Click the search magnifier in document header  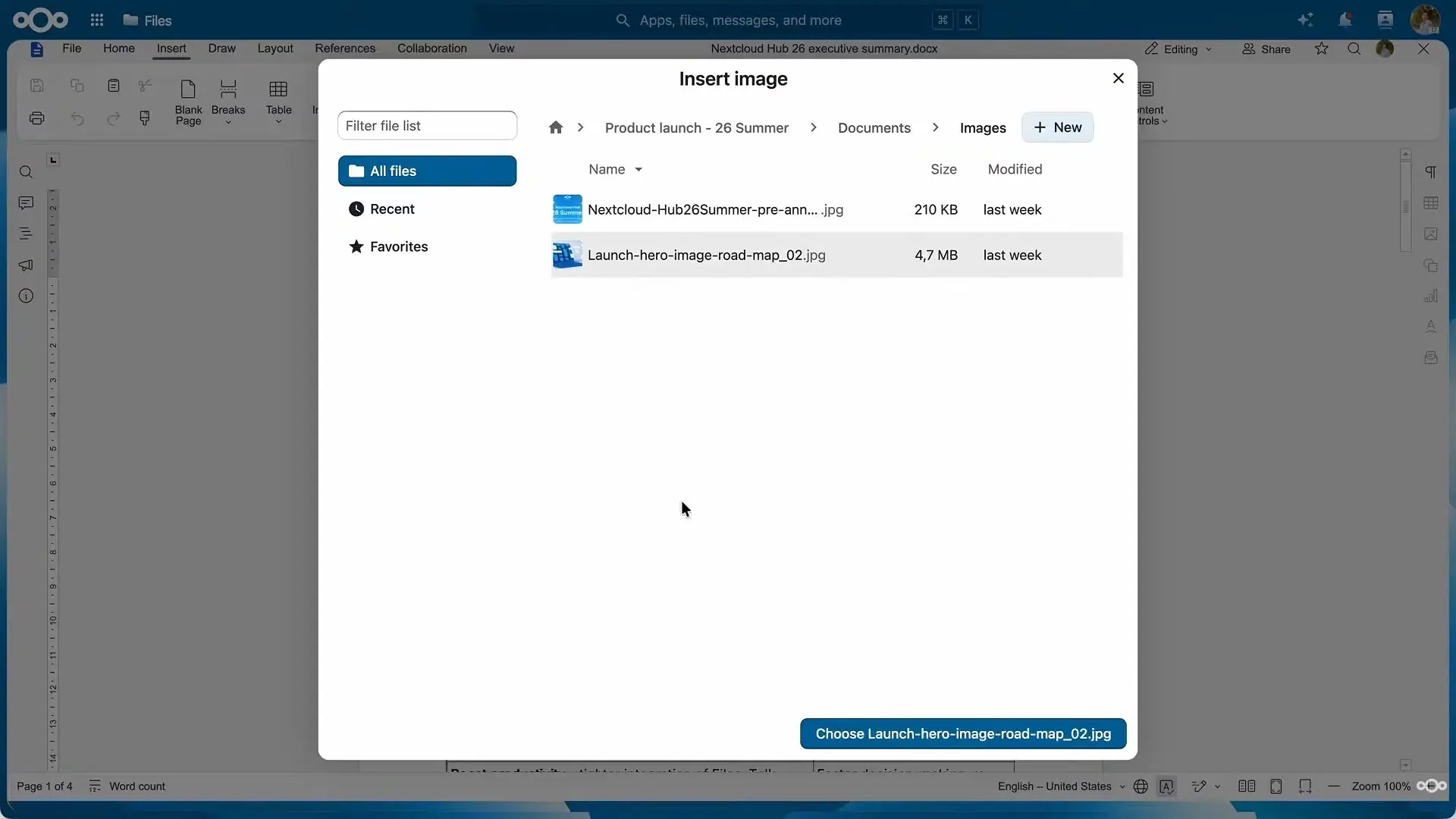[x=1354, y=49]
